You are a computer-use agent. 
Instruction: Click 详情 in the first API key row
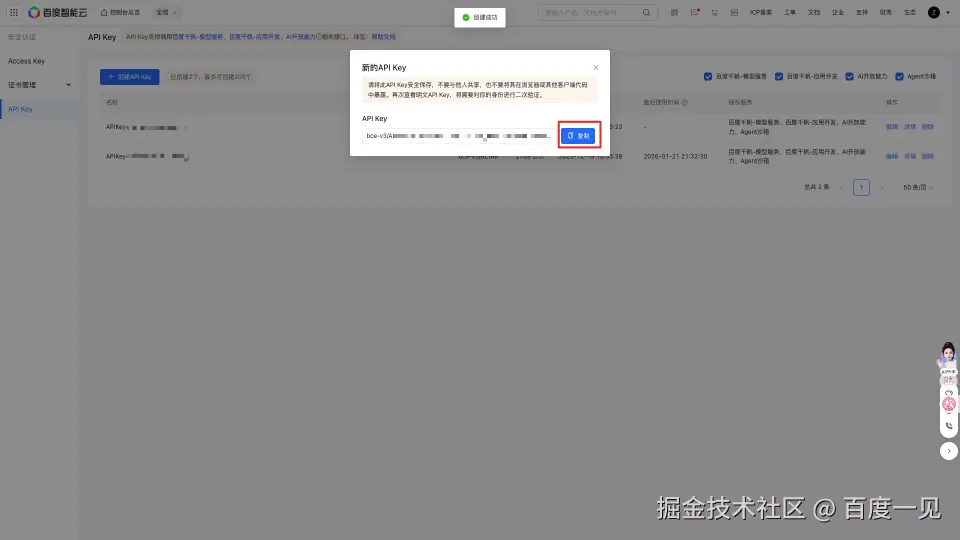910,127
